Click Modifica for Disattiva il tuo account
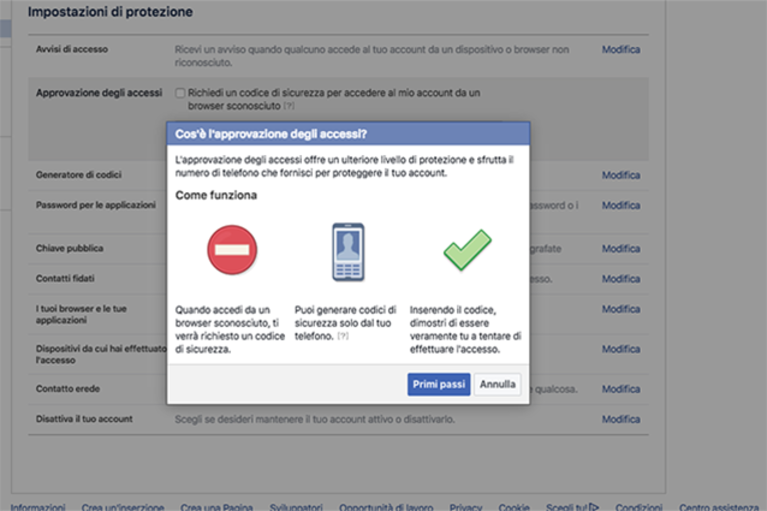 coord(621,420)
